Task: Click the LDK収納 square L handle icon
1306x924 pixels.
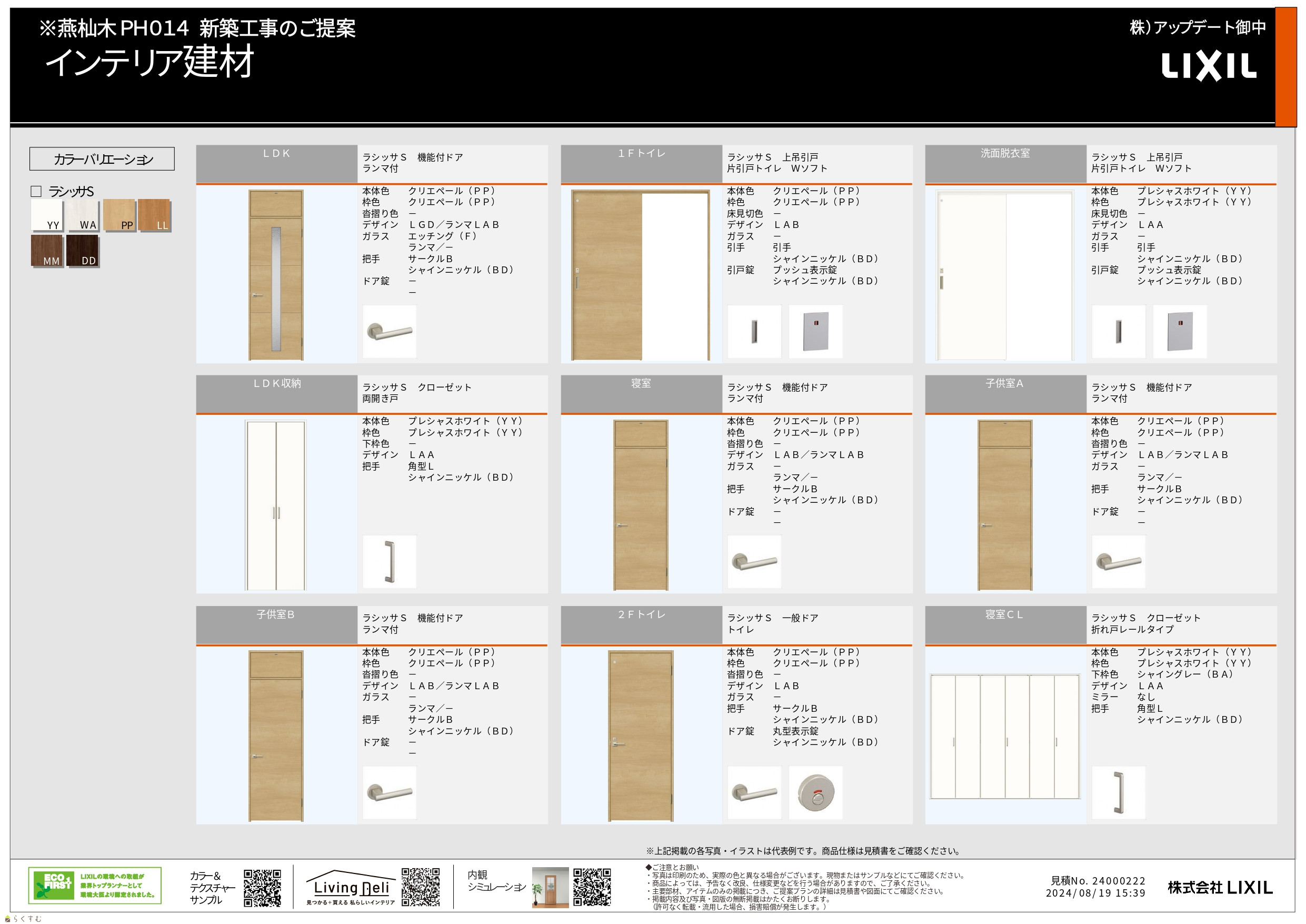Action: [390, 562]
